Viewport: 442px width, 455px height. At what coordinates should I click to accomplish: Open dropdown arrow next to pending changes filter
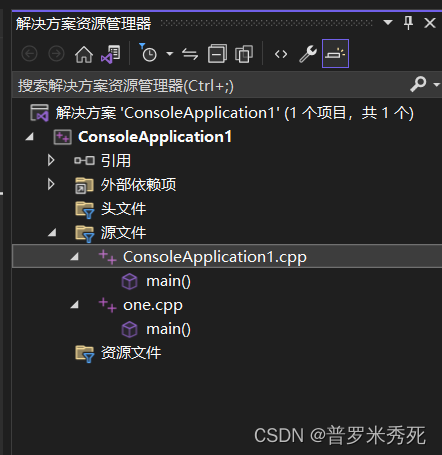(170, 53)
